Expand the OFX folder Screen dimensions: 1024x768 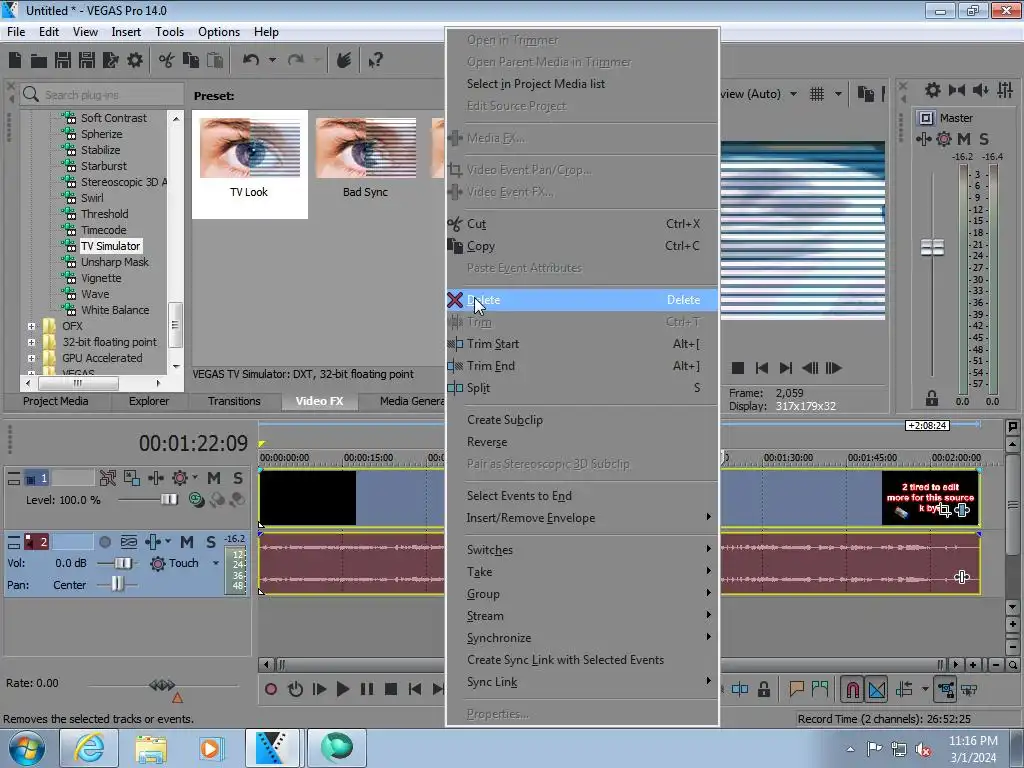point(31,326)
